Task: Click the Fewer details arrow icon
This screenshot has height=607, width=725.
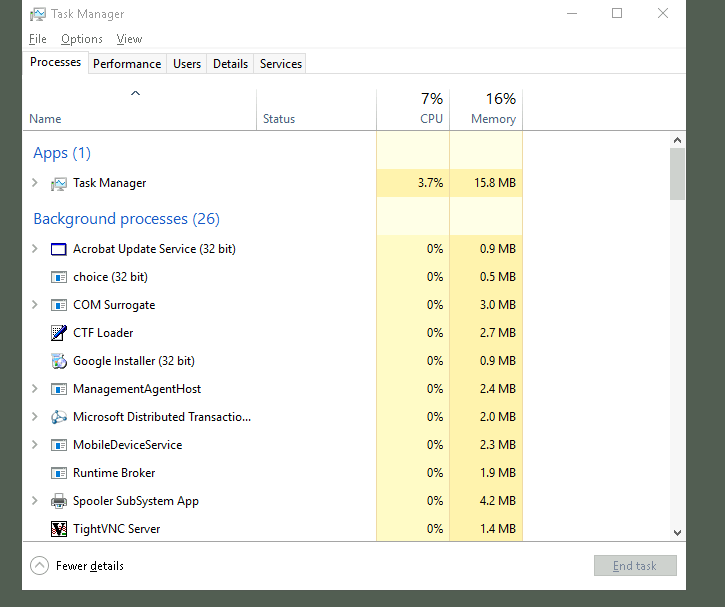Action: (x=39, y=565)
